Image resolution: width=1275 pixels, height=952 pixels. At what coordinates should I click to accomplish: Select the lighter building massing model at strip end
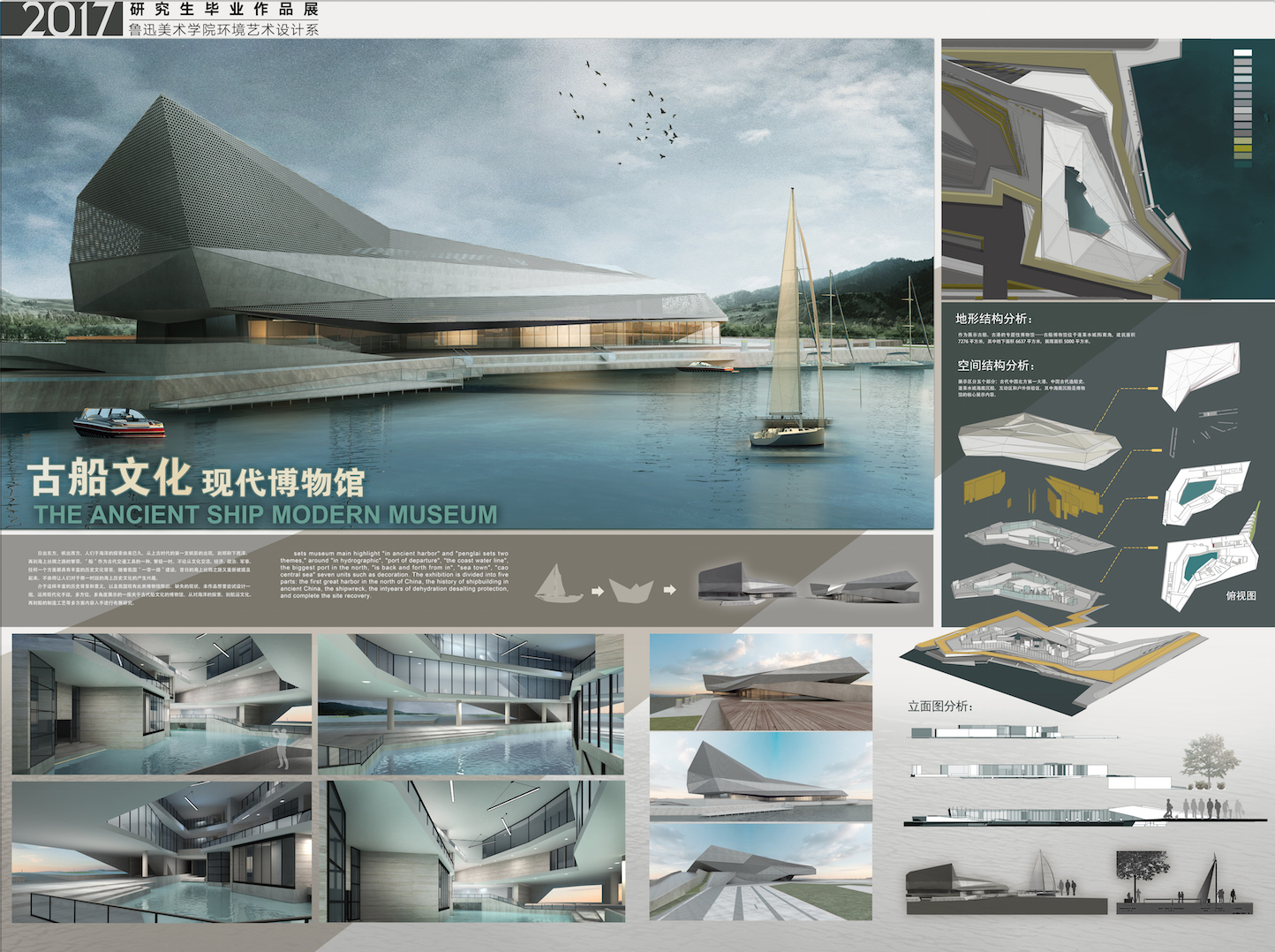[x=864, y=586]
